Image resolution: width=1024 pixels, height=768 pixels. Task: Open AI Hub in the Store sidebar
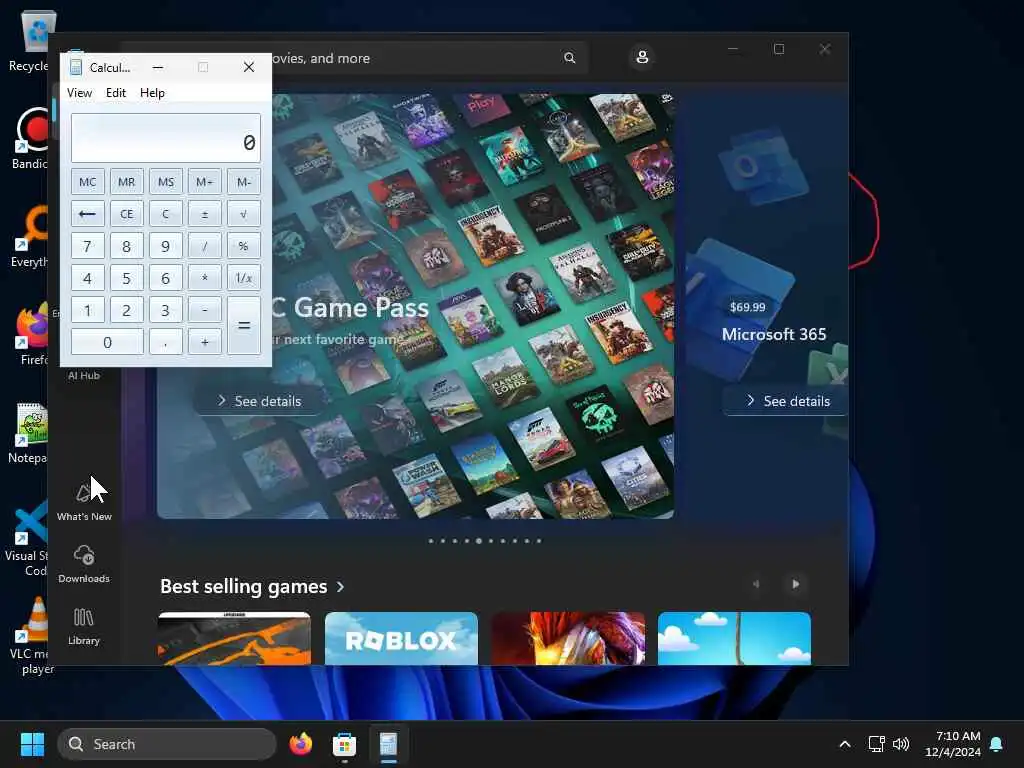pyautogui.click(x=84, y=375)
